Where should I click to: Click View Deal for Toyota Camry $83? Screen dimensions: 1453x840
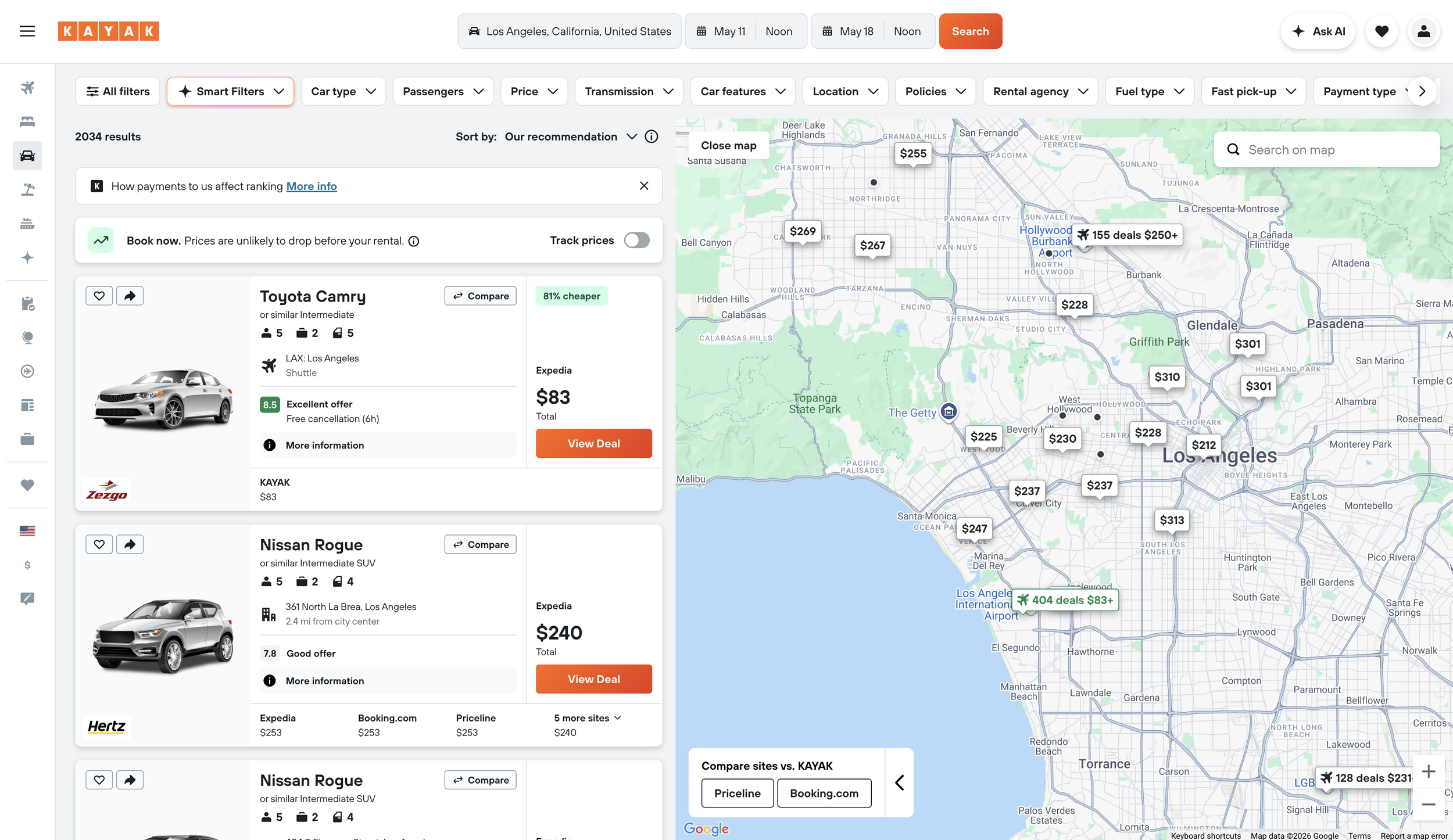coord(593,444)
